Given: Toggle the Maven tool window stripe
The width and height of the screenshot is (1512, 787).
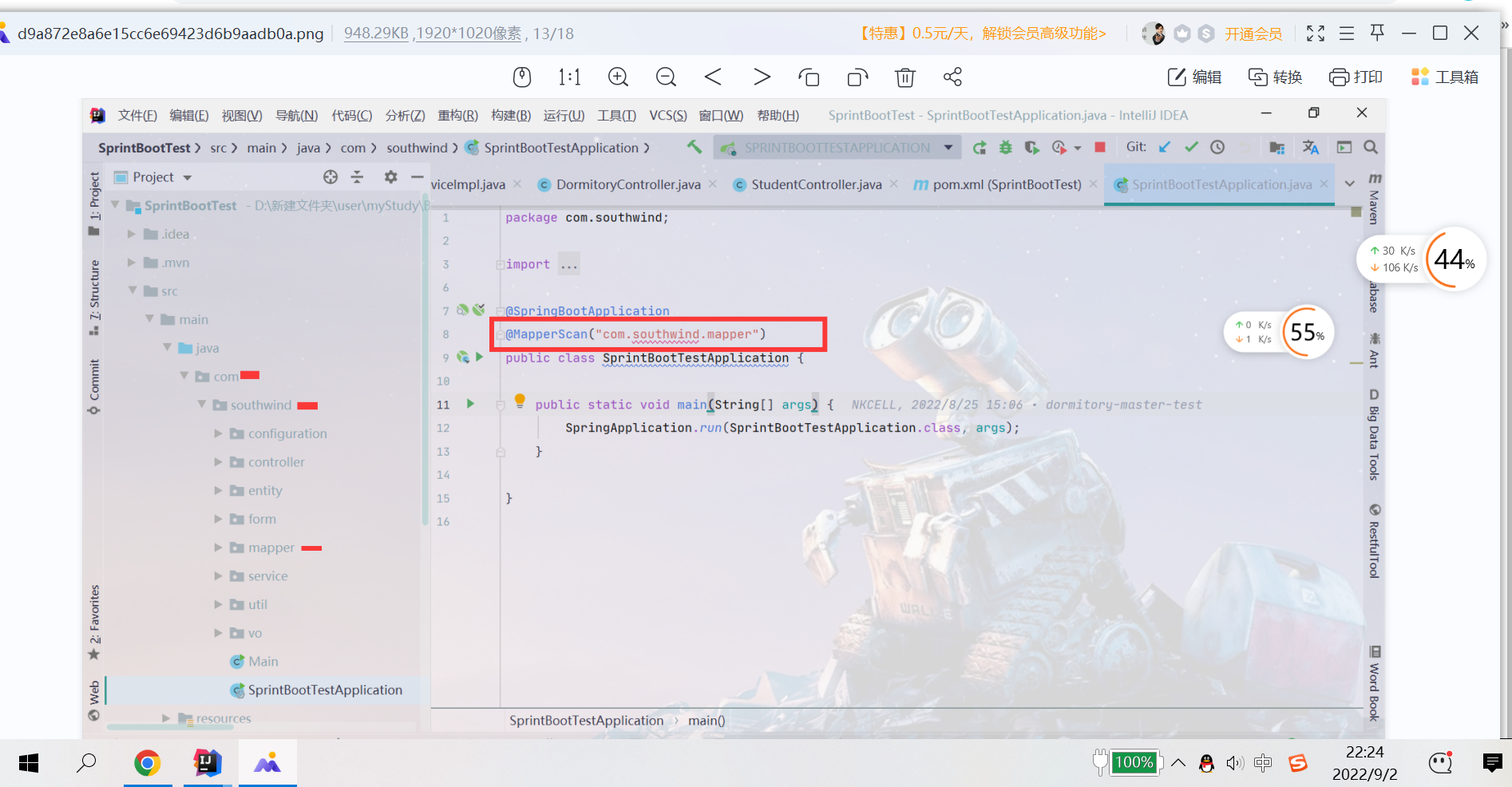Looking at the screenshot, I should (x=1374, y=198).
